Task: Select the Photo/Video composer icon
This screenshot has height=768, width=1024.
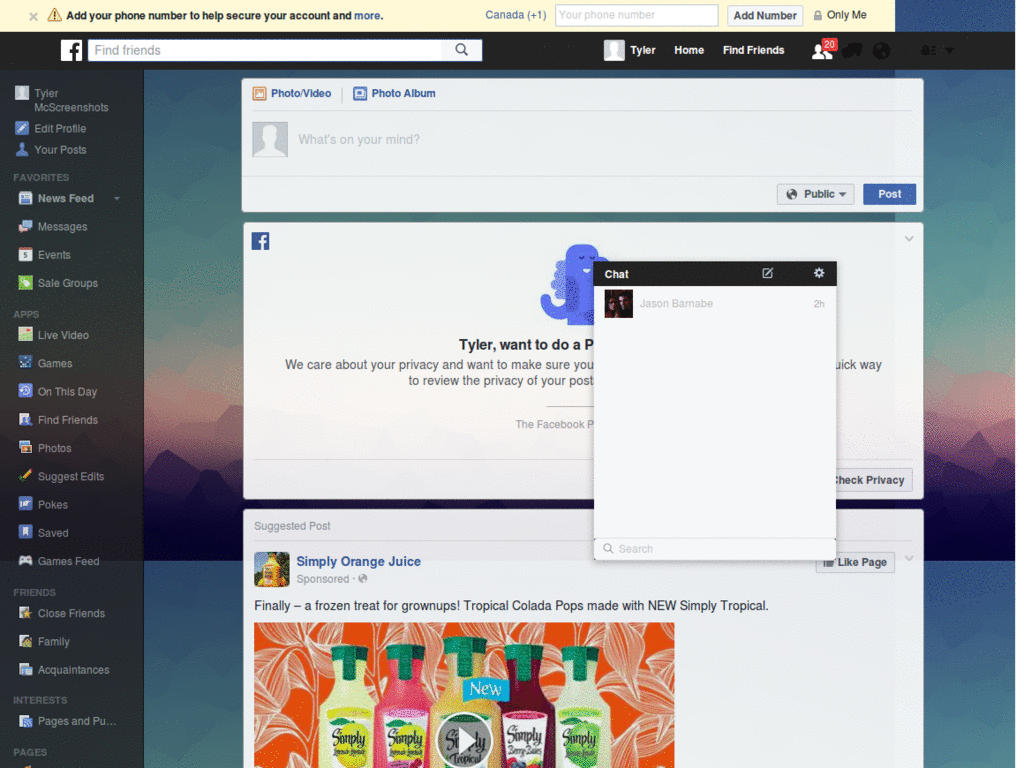Action: [261, 93]
